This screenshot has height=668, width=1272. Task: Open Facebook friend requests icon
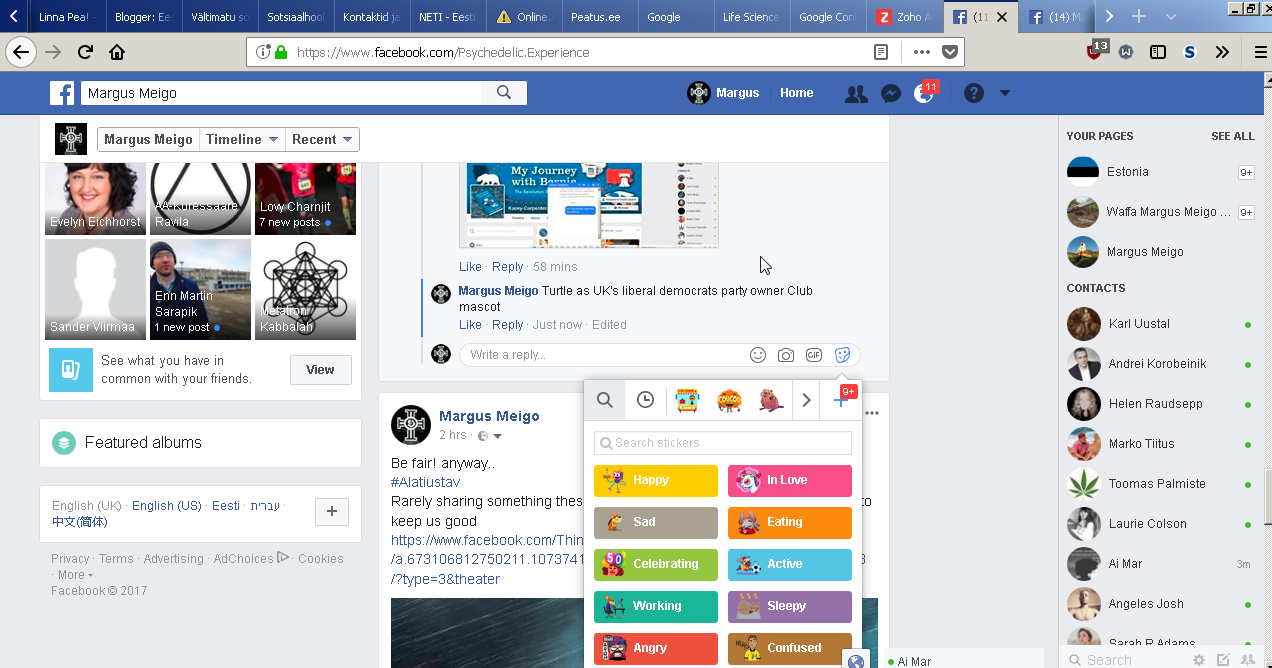tap(856, 93)
